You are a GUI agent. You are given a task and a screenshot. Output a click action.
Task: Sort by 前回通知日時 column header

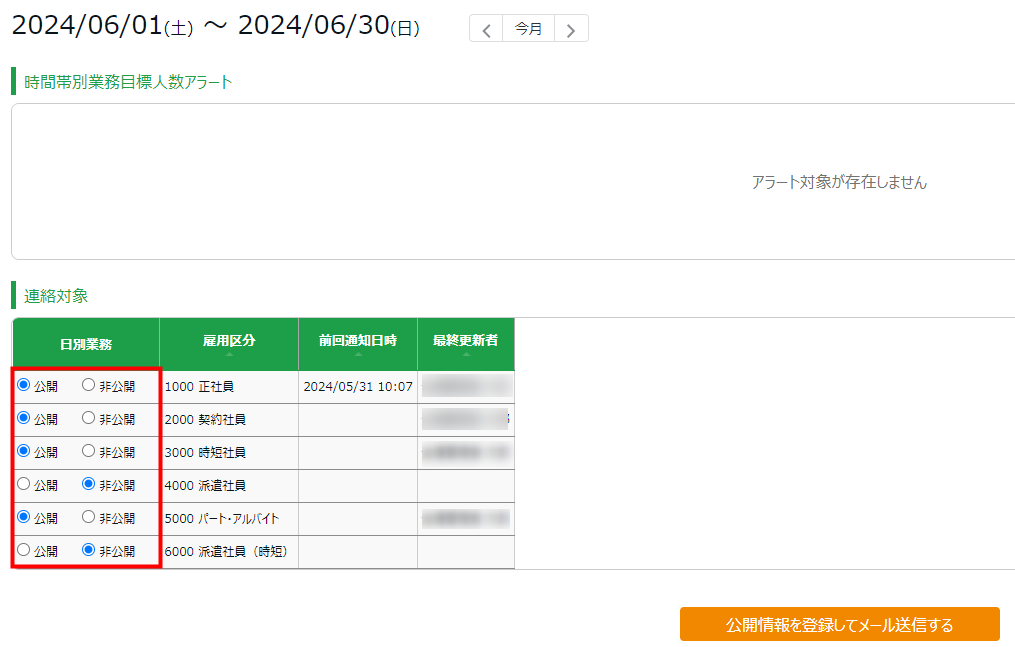(358, 341)
